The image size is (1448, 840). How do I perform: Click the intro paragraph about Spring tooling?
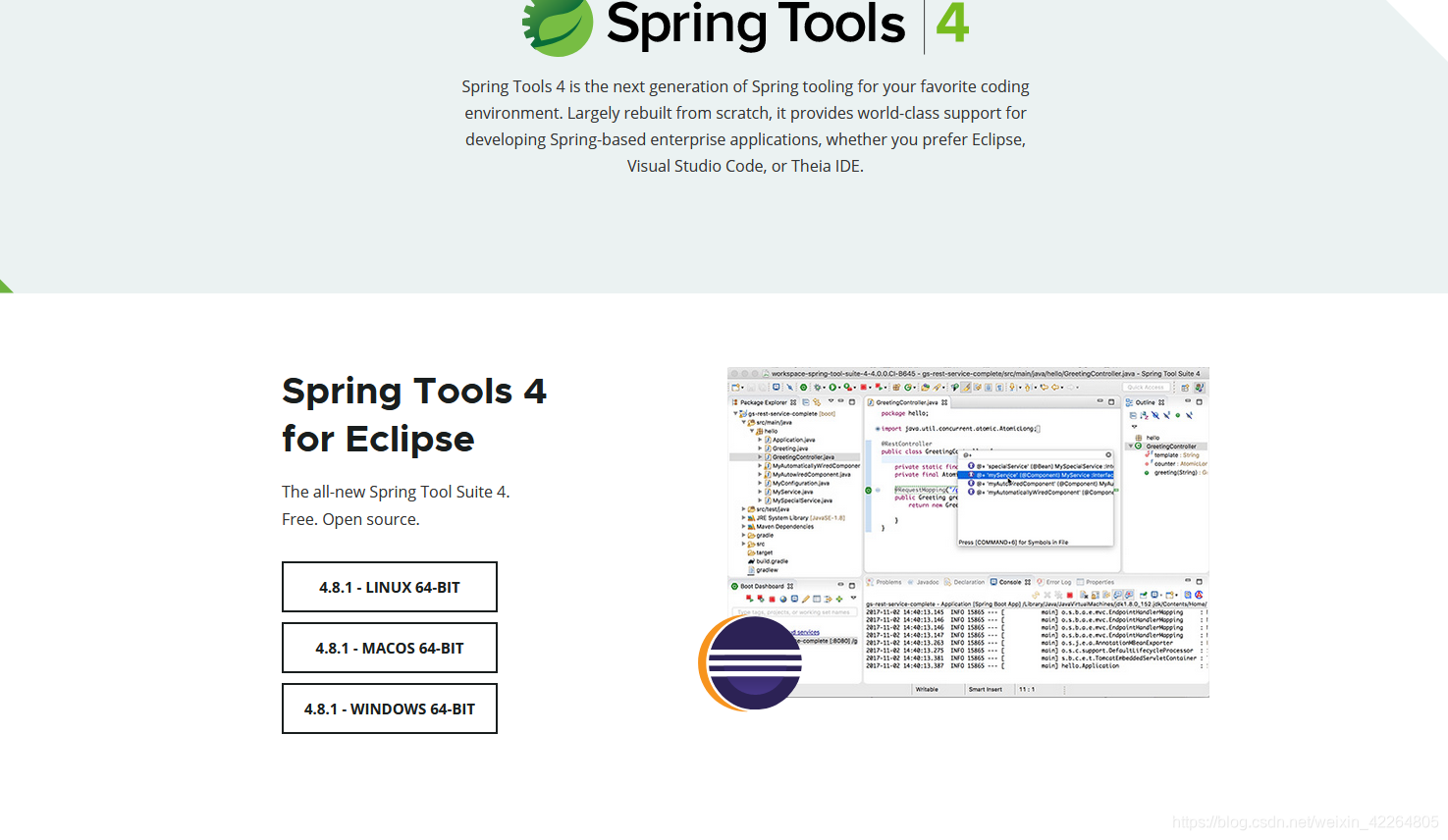(x=746, y=127)
